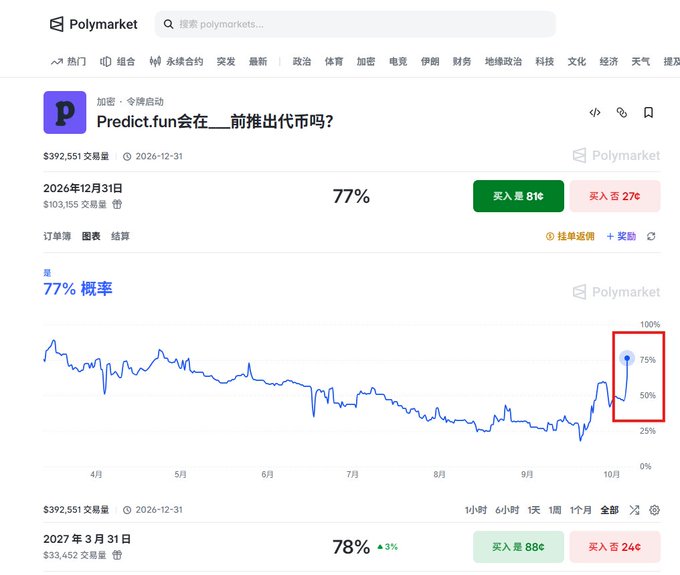Image resolution: width=680 pixels, height=575 pixels.
Task: Open the 突发 category
Action: pos(226,62)
